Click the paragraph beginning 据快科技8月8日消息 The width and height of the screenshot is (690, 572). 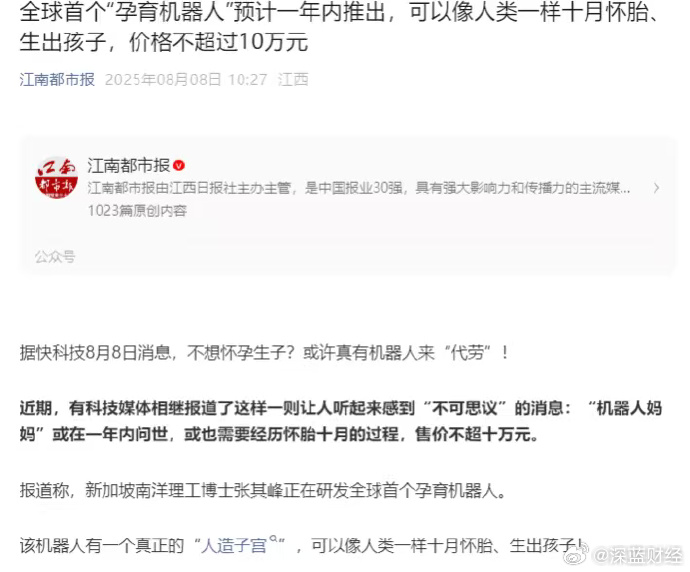click(x=264, y=352)
